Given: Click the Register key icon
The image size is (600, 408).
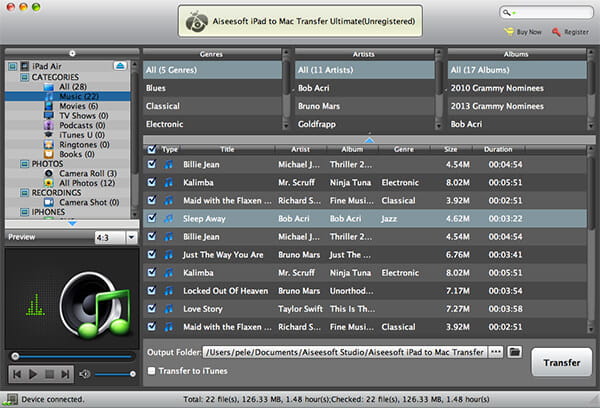Looking at the screenshot, I should pos(556,32).
